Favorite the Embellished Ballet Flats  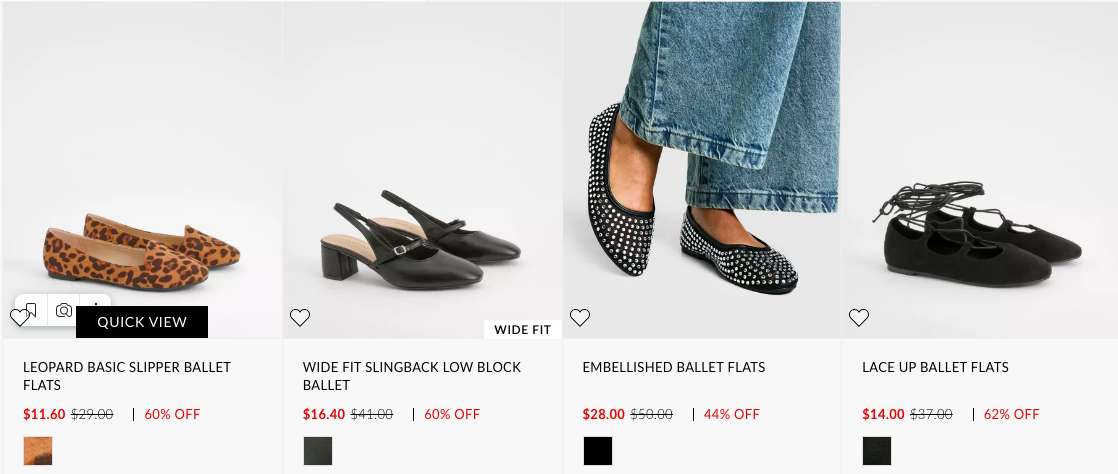(x=580, y=318)
